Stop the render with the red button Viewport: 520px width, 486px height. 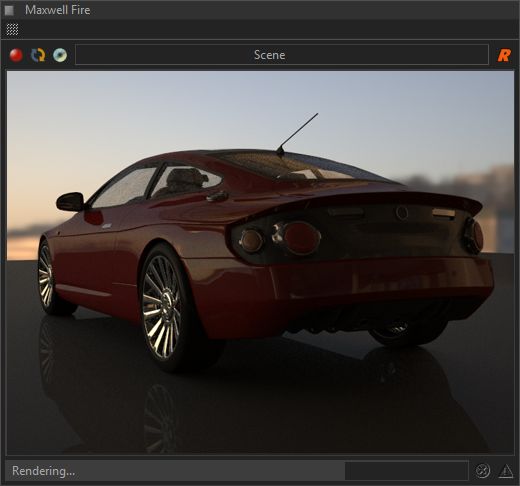coord(16,55)
